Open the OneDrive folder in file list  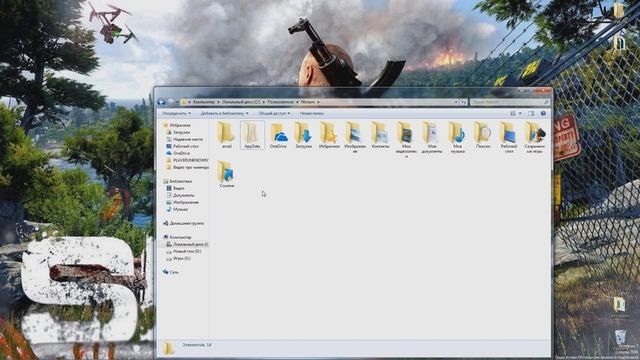(278, 135)
